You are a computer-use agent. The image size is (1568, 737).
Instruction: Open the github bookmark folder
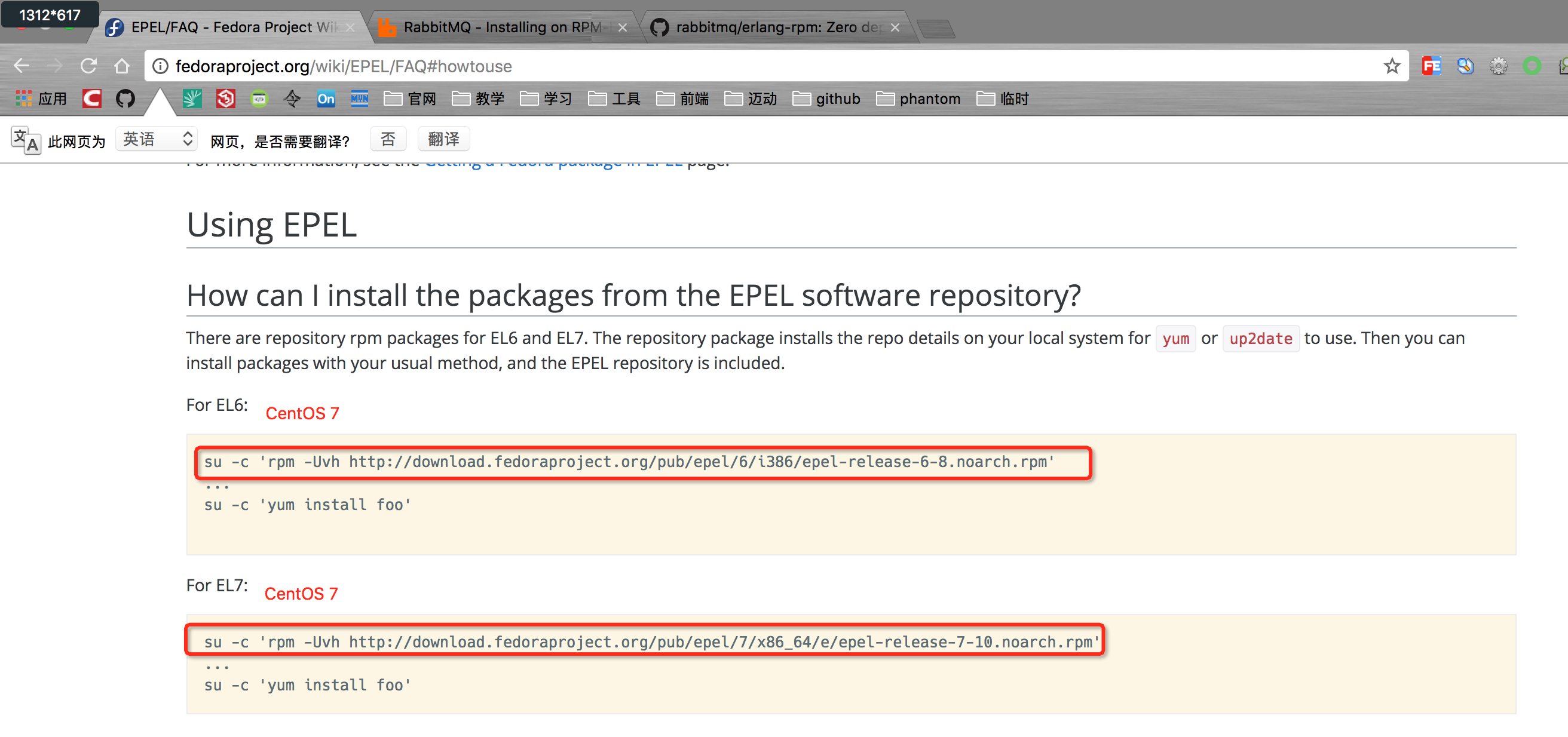pos(826,99)
